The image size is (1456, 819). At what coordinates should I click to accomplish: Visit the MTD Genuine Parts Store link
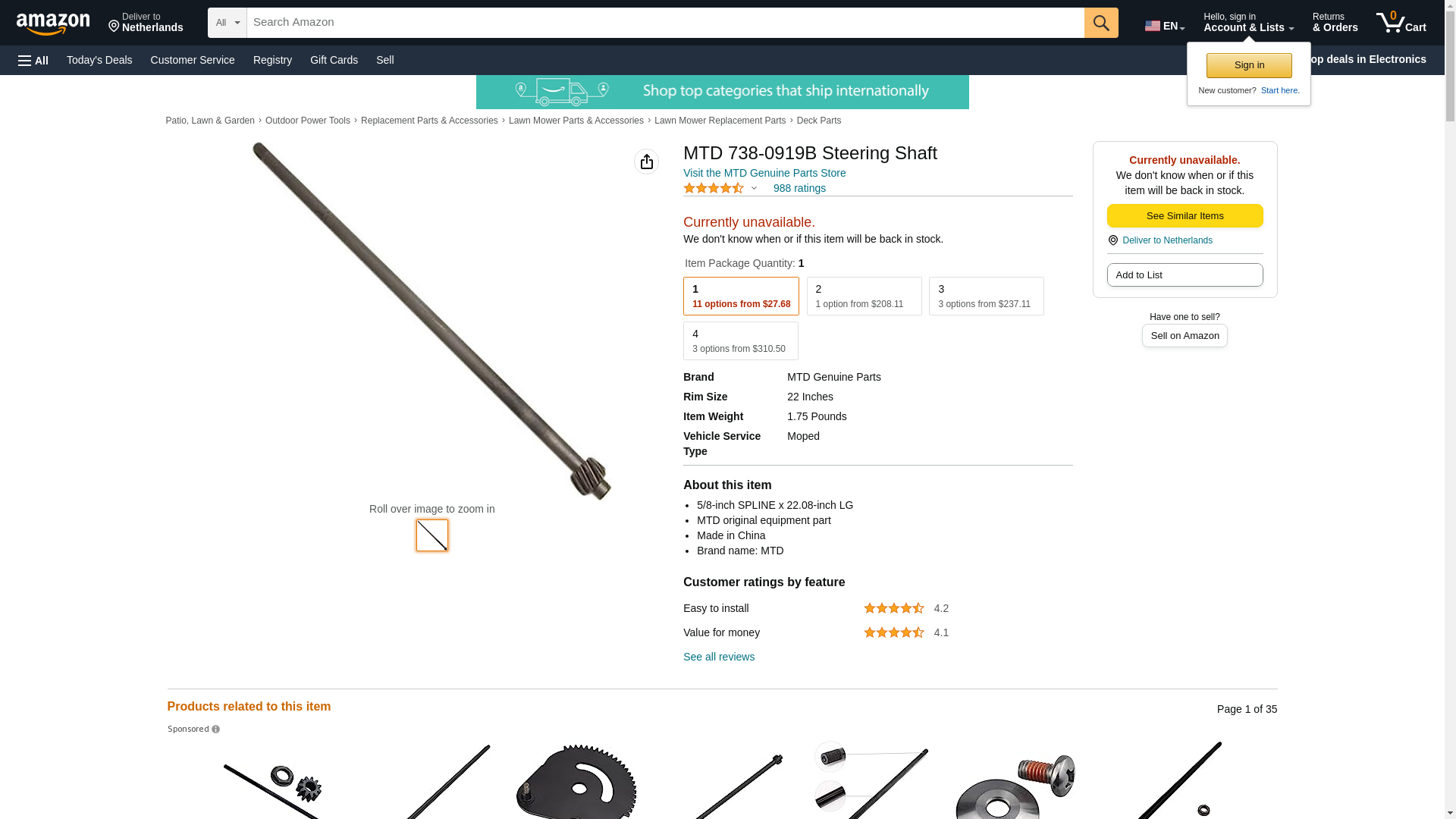pos(764,173)
